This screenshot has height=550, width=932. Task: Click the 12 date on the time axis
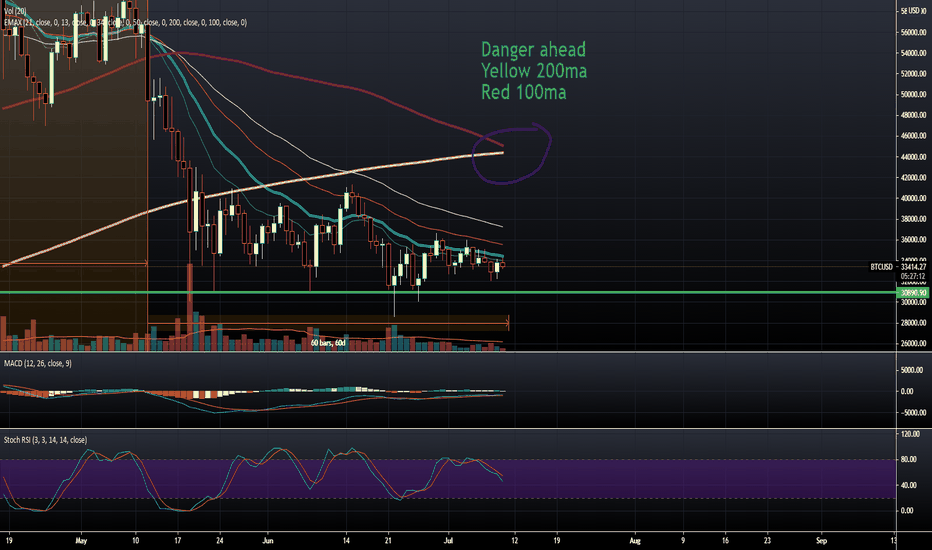click(514, 540)
